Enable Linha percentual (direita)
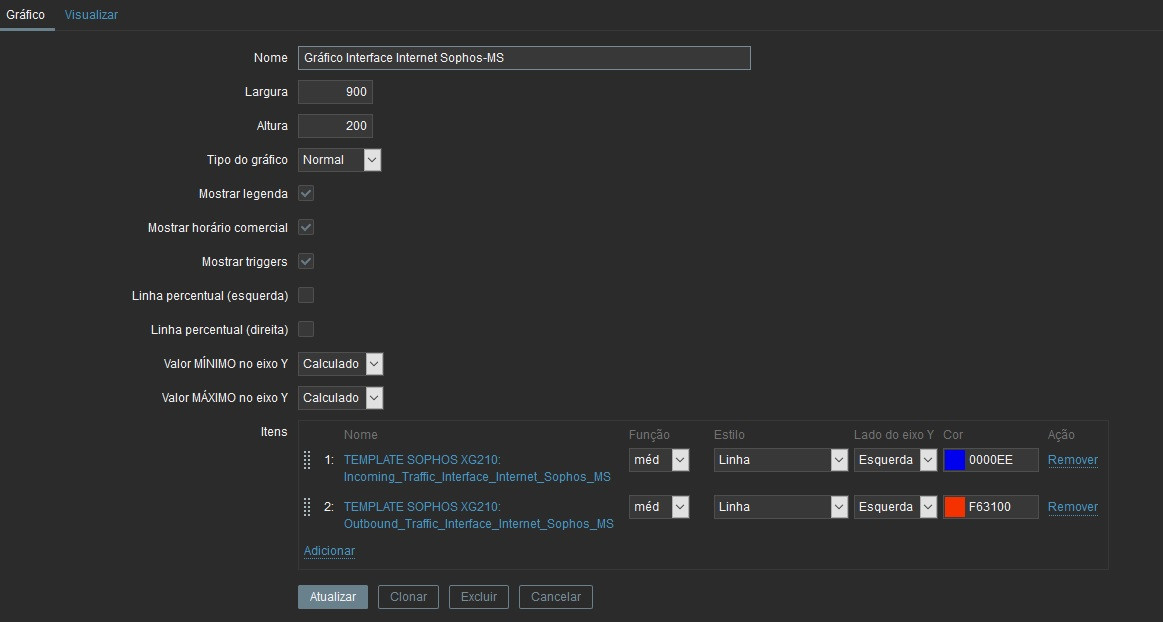 coord(306,328)
